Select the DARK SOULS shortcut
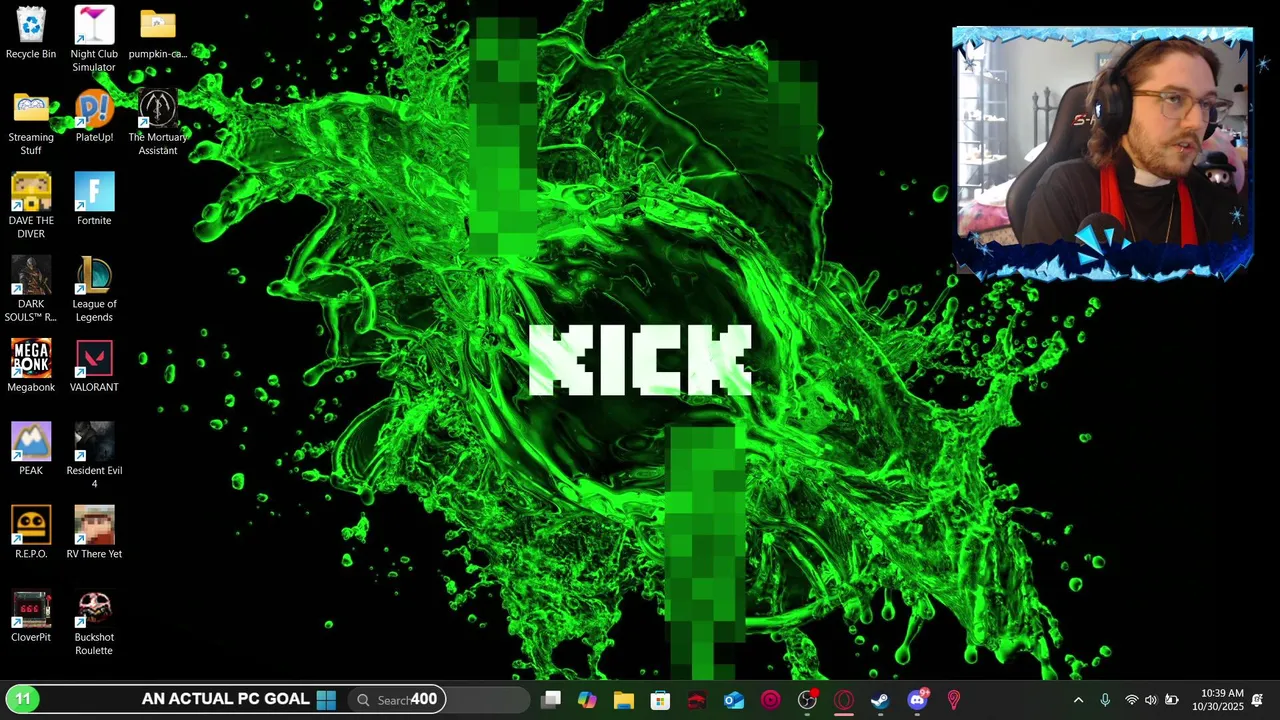Viewport: 1280px width, 720px height. (x=31, y=290)
